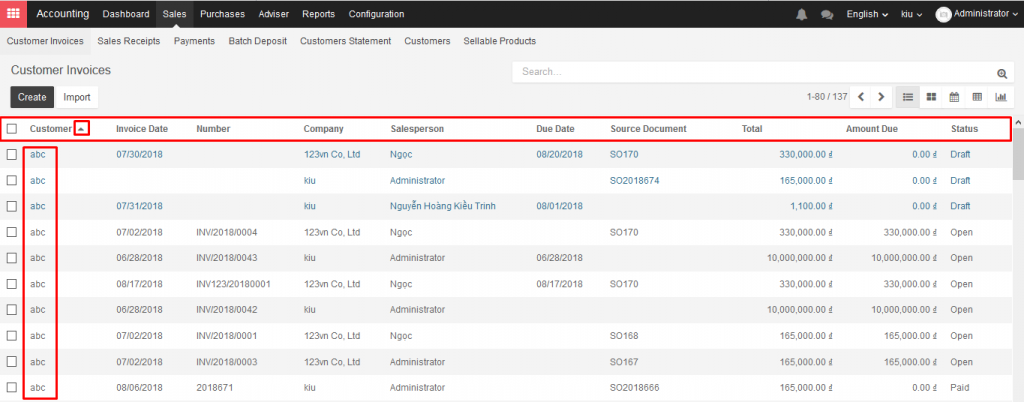Select Payments submenu
The width and height of the screenshot is (1024, 402).
coord(194,41)
